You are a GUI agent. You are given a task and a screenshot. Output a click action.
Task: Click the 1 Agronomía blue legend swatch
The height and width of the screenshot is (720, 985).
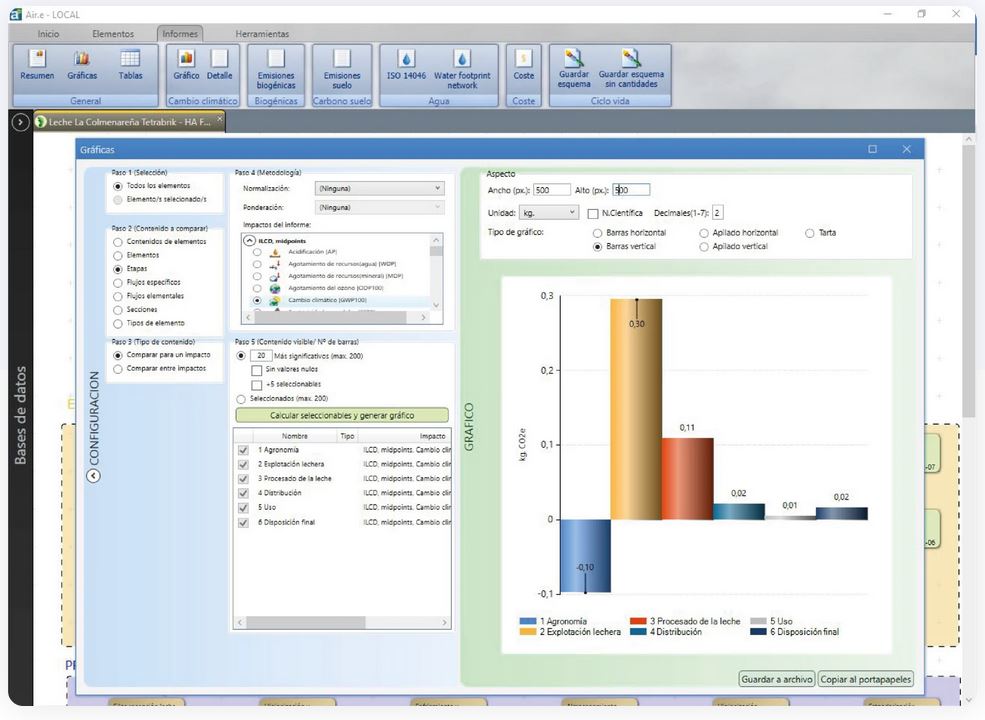(528, 621)
